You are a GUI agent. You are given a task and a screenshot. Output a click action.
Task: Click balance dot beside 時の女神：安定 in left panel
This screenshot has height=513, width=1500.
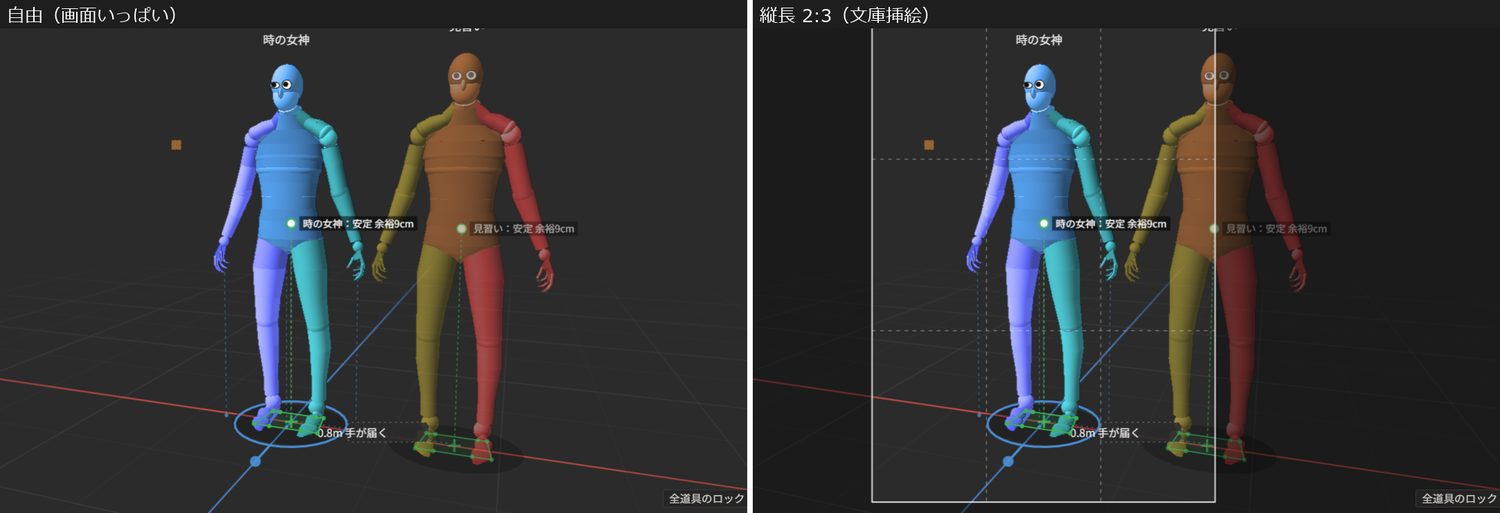[291, 224]
